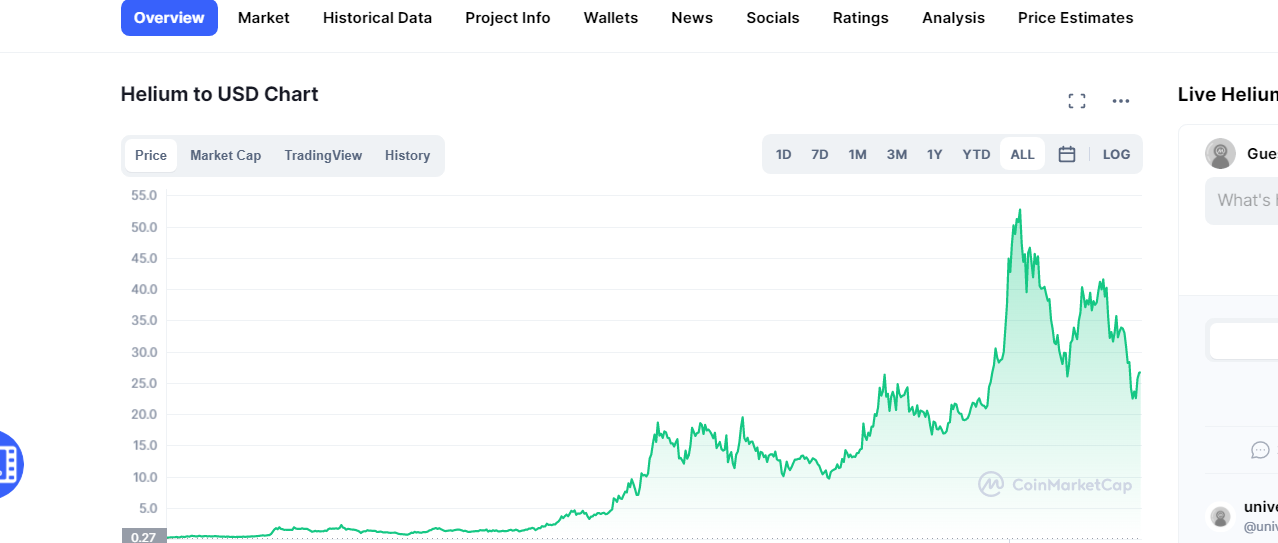Screen dimensions: 1278x543
Task: Switch to the Market Cap chart tab
Action: coord(225,155)
